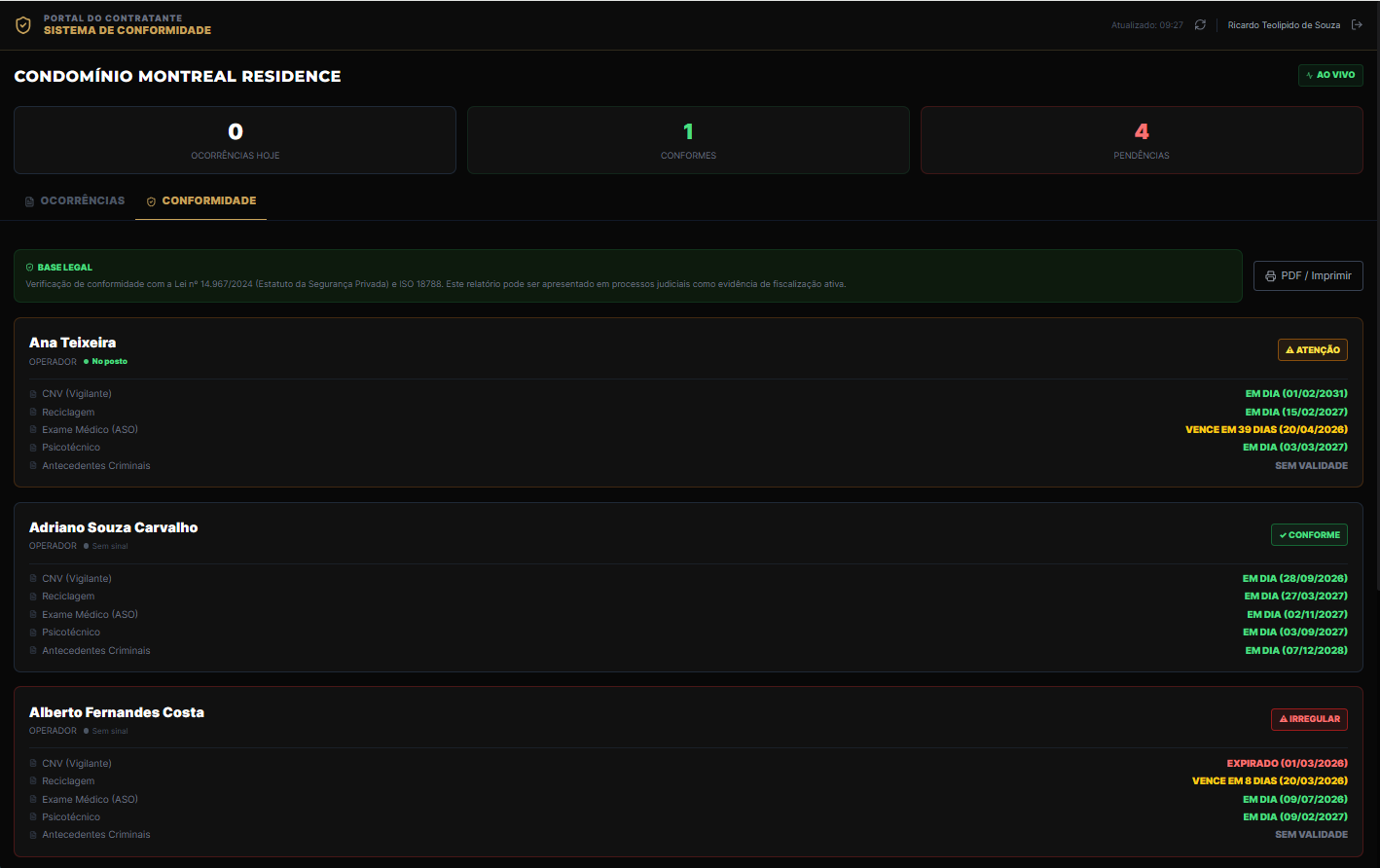Click the AO VIVO live indicator
This screenshot has height=868, width=1380.
coord(1330,75)
